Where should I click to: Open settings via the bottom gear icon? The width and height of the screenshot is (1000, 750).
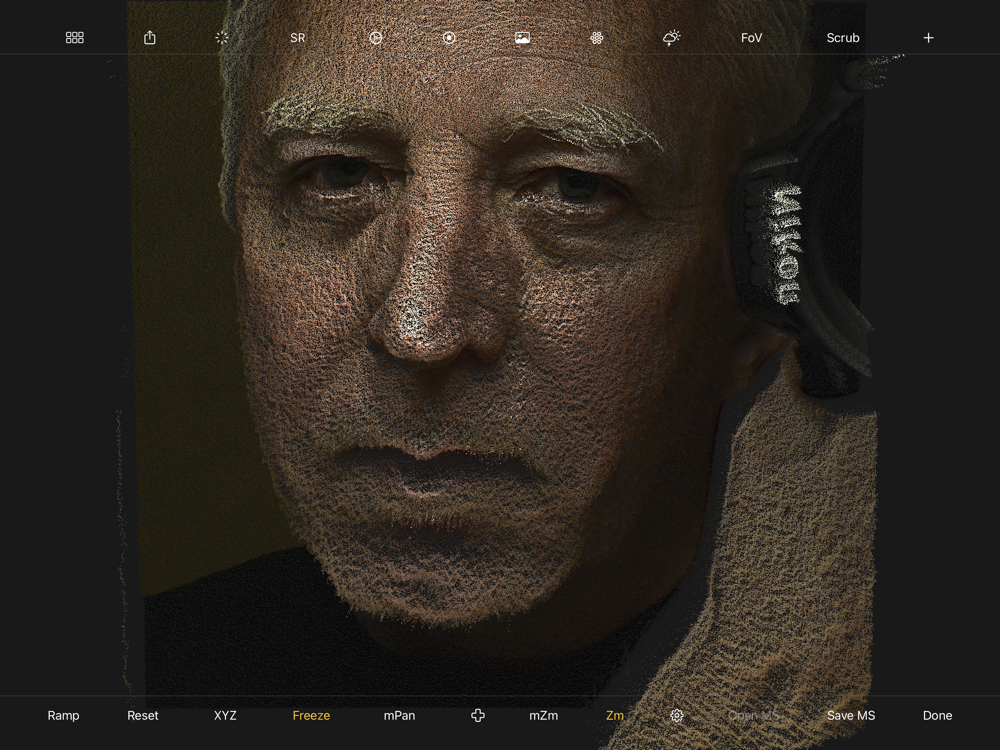point(677,716)
